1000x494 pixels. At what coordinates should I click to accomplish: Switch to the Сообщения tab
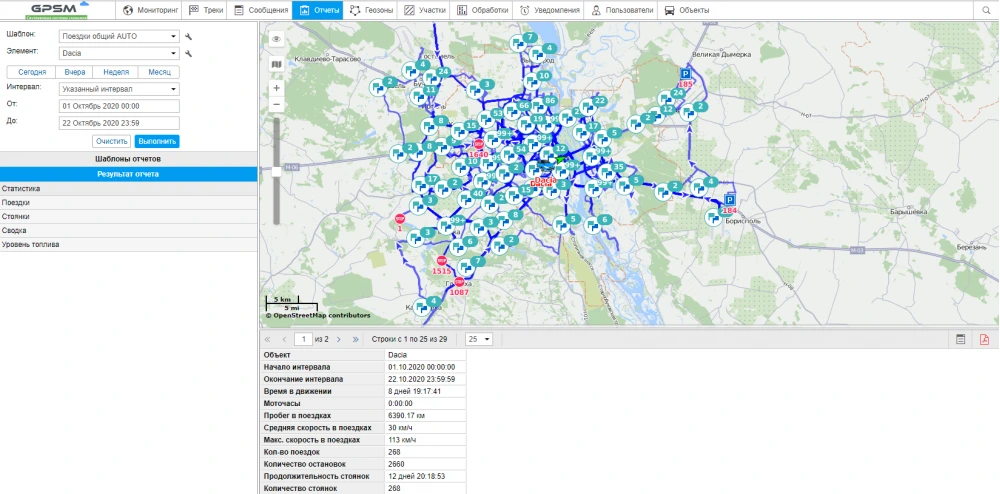coord(258,10)
